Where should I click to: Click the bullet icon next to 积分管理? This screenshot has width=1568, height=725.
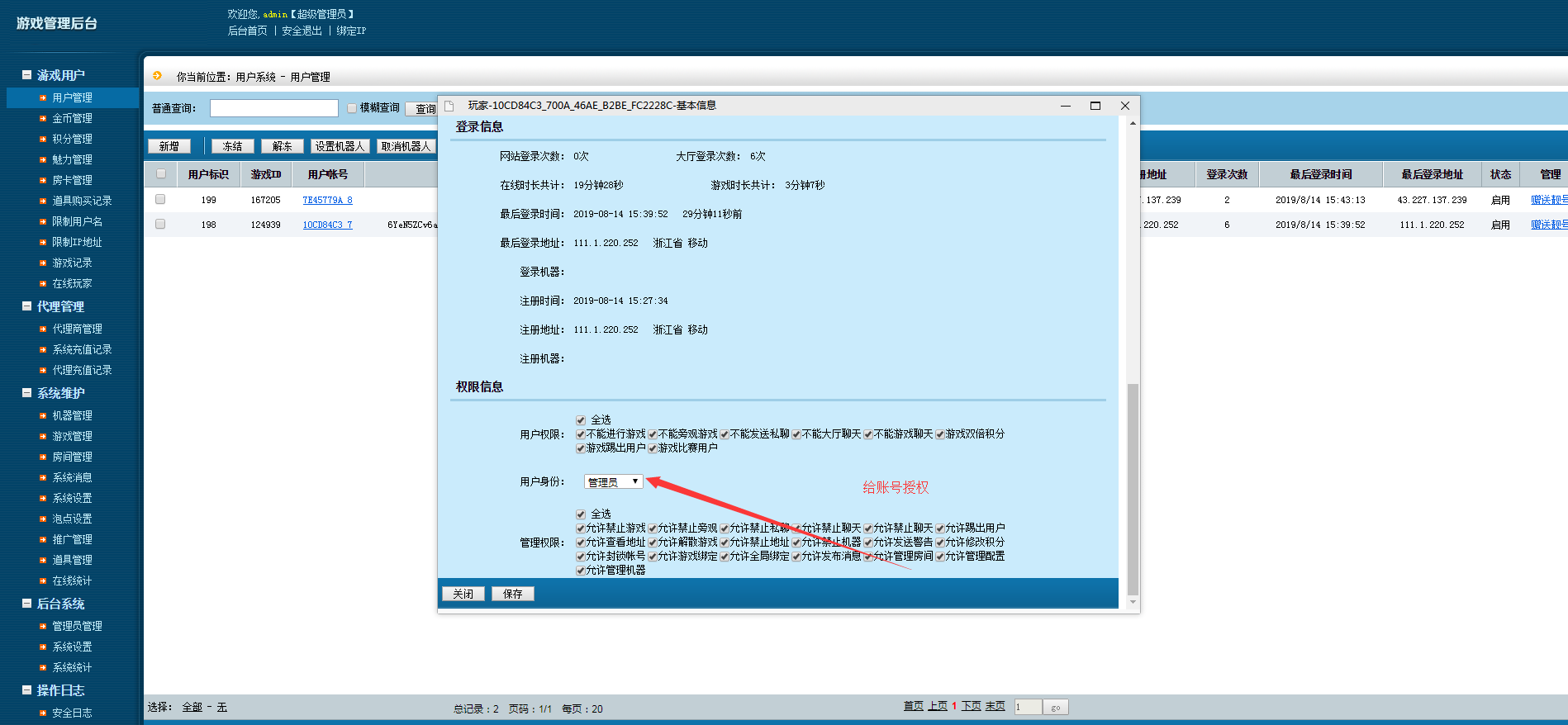click(43, 139)
